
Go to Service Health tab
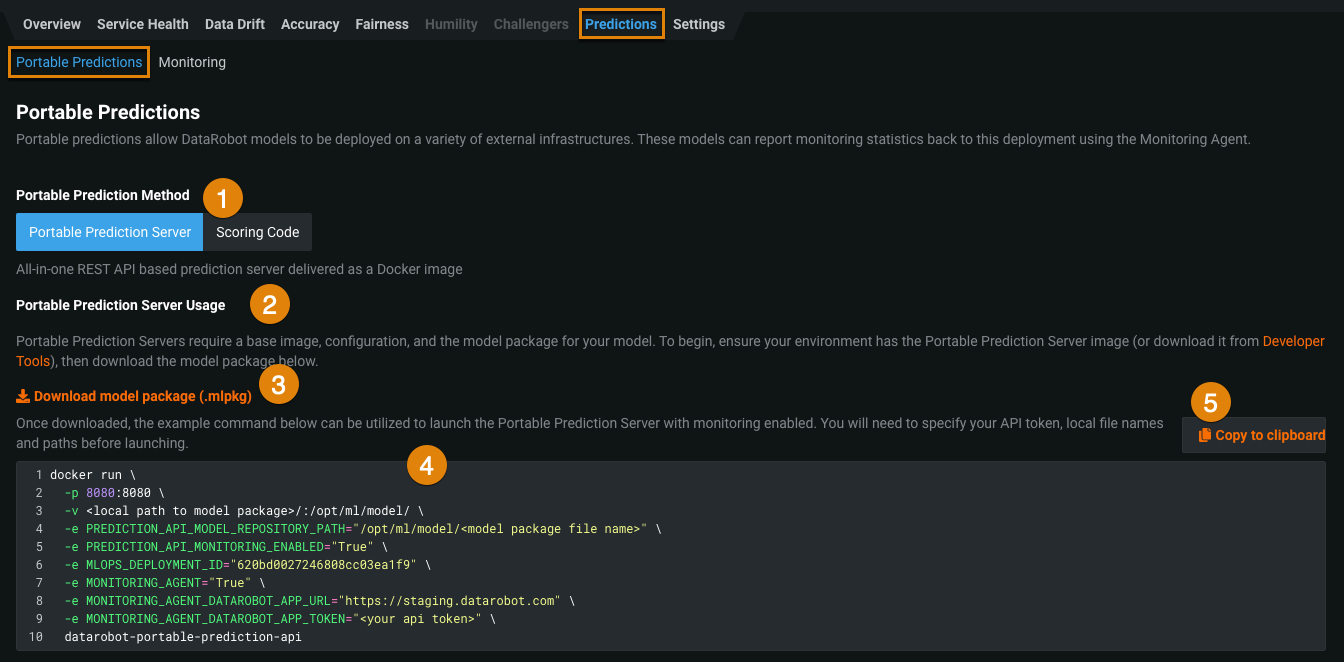point(143,24)
